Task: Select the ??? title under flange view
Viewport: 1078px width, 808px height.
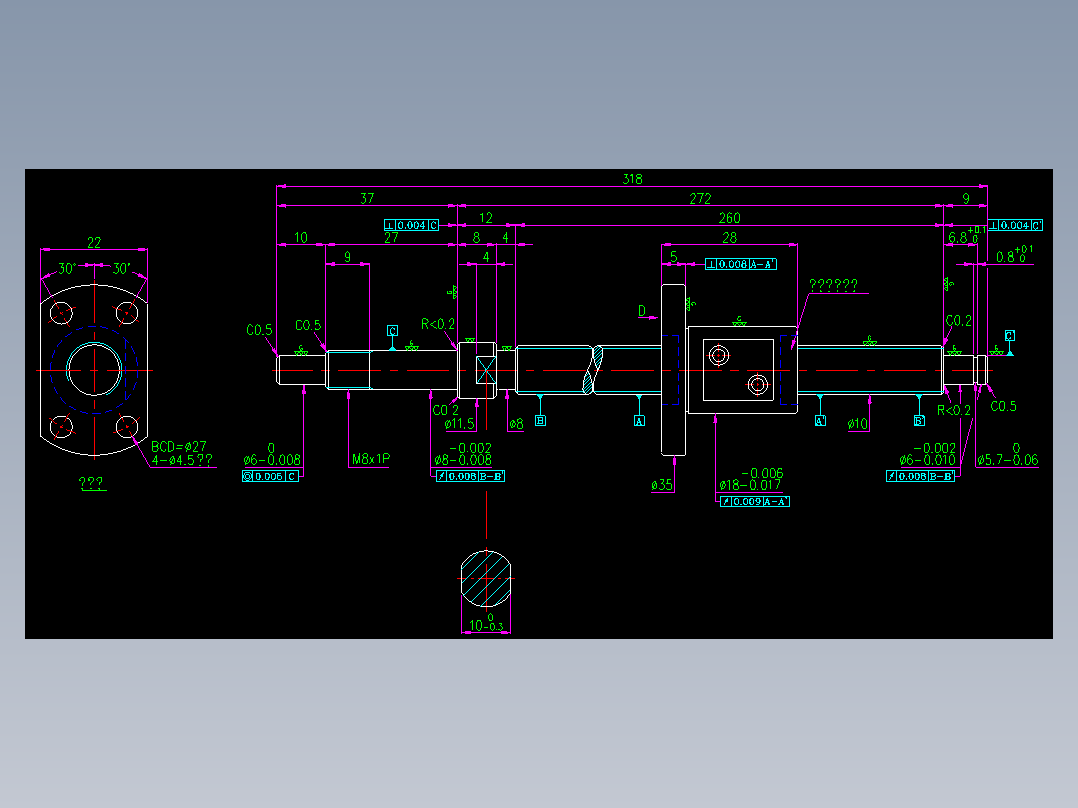Action: [91, 483]
